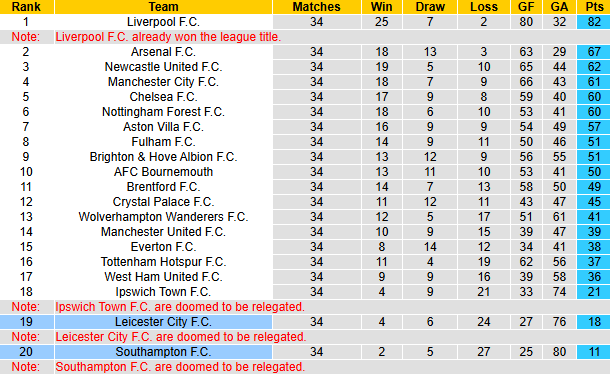Click Brighton & Hove Albion F.C.
The height and width of the screenshot is (376, 610).
click(163, 157)
